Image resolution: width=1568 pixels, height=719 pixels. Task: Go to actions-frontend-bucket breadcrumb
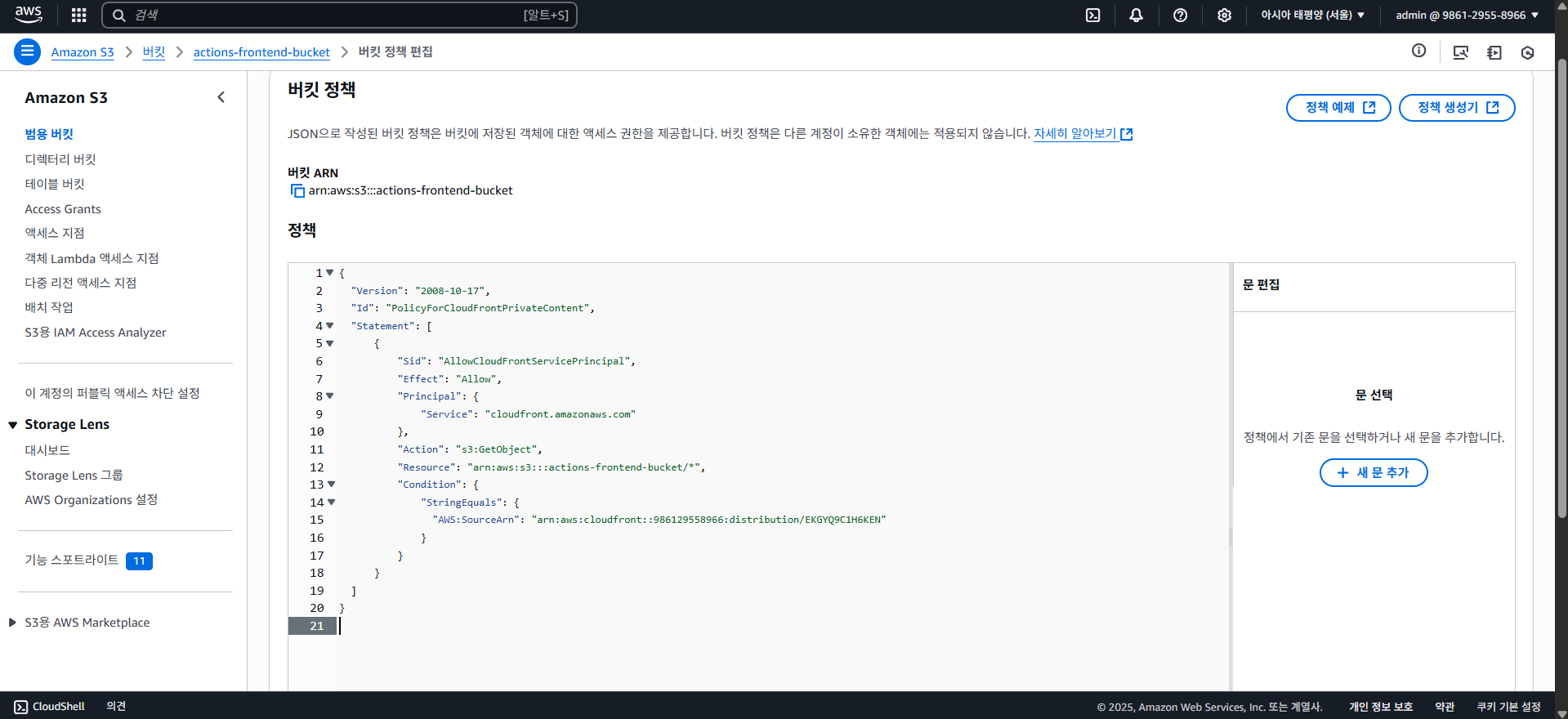pyautogui.click(x=261, y=52)
